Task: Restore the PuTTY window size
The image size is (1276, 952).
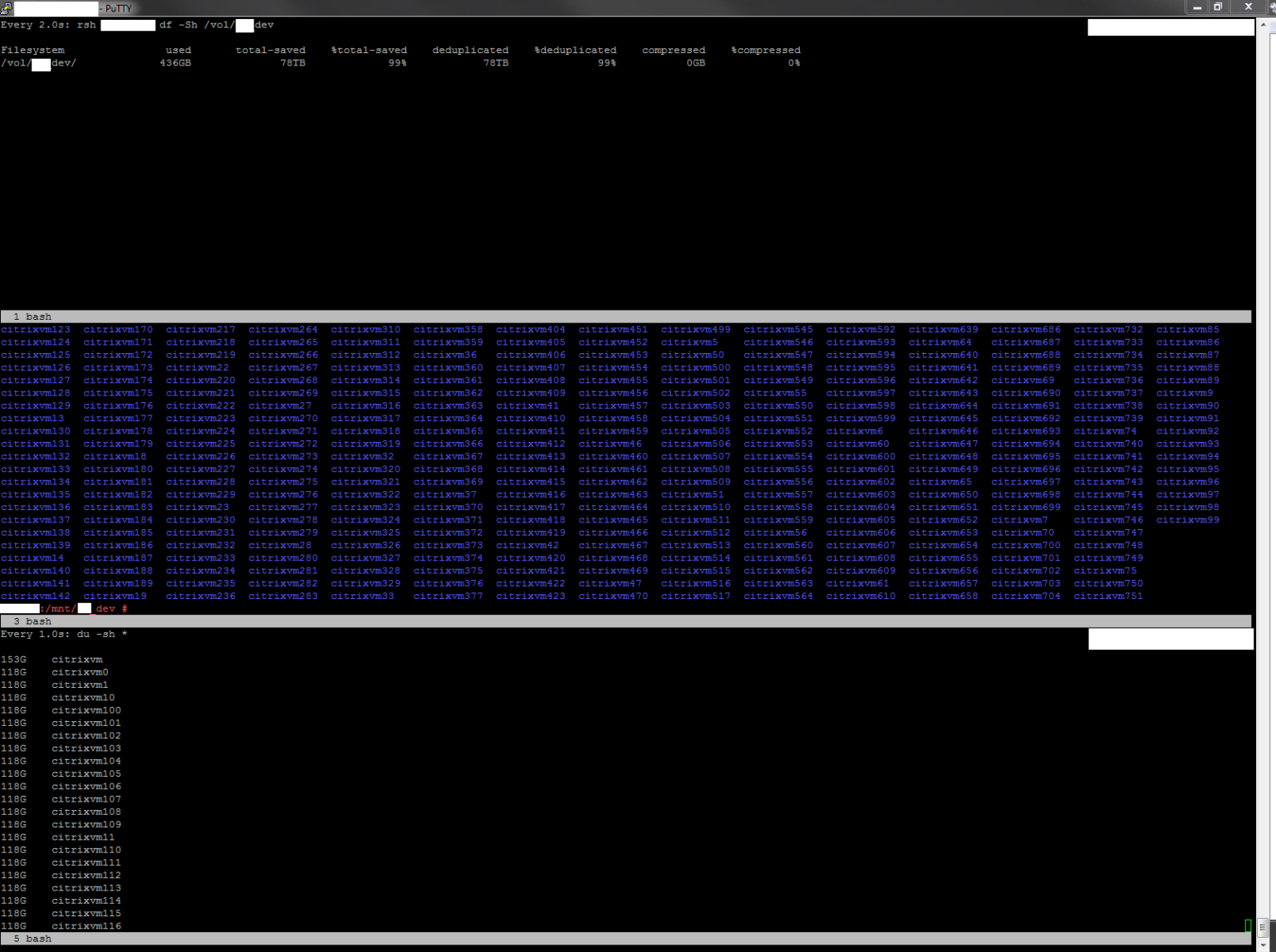Action: (x=1219, y=7)
